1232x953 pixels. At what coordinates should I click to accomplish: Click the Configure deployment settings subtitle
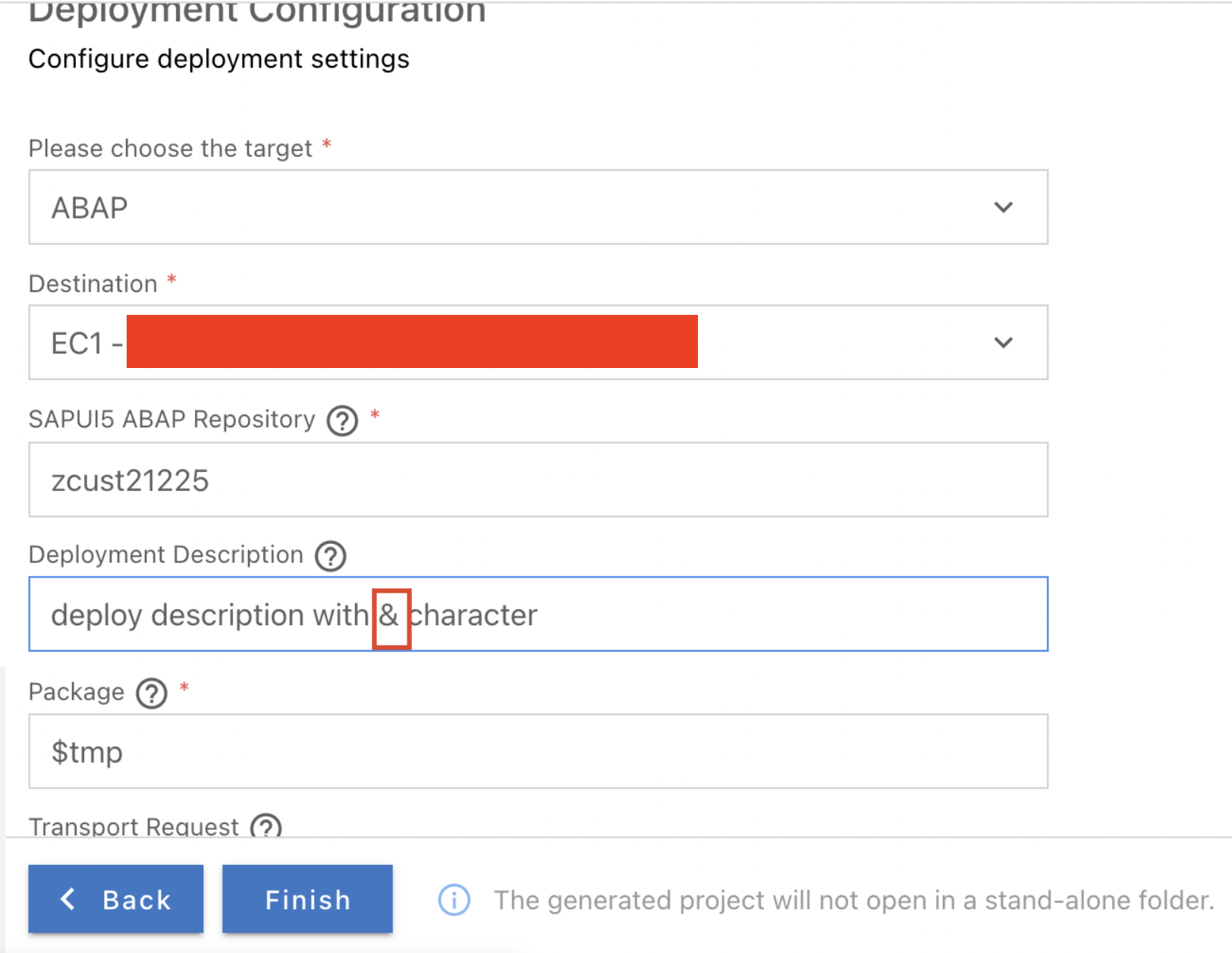pos(218,58)
